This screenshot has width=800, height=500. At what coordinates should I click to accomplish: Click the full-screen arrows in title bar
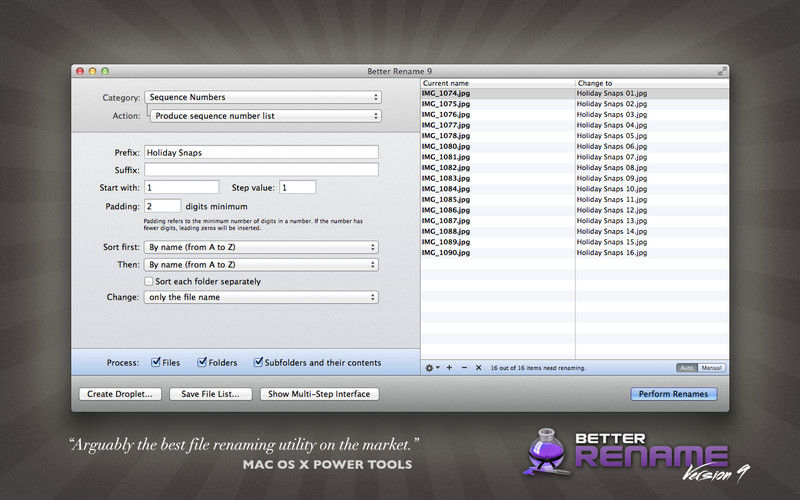(x=721, y=71)
